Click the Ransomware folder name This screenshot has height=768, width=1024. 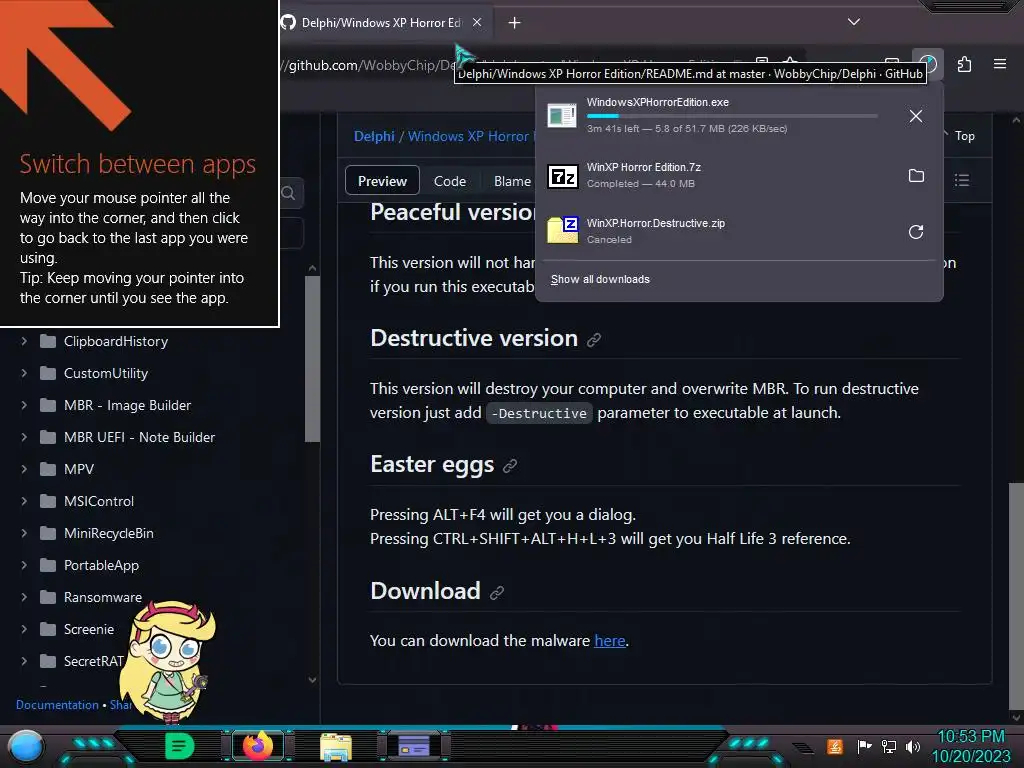[x=103, y=598]
